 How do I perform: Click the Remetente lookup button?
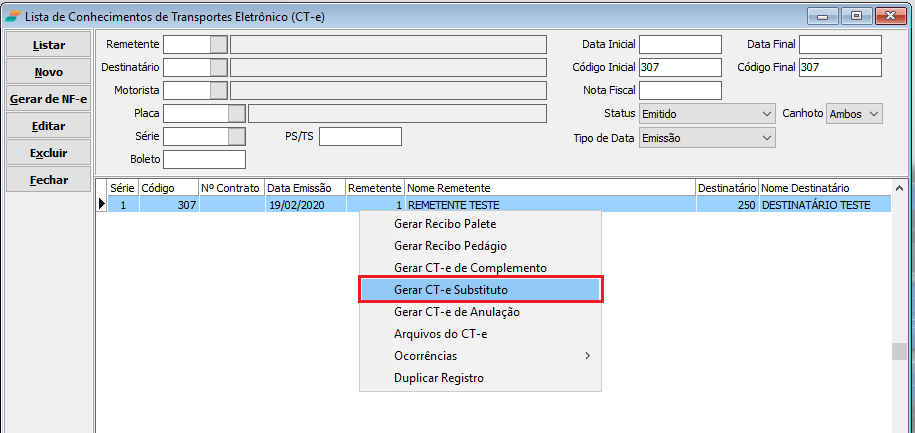[x=219, y=44]
